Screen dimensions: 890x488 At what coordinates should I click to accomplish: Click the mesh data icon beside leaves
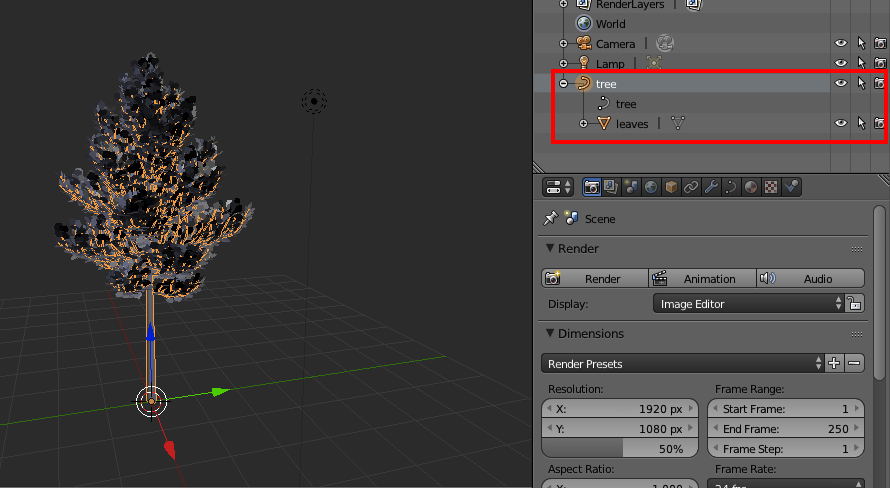coord(678,123)
